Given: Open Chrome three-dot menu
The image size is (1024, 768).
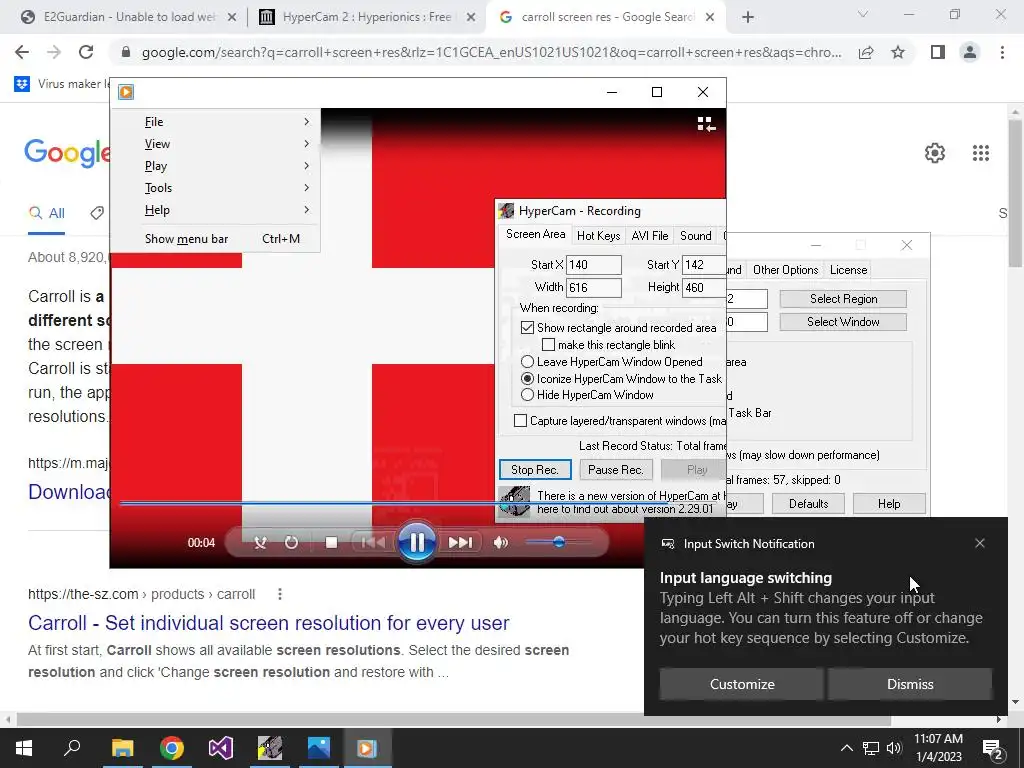Looking at the screenshot, I should (1002, 52).
